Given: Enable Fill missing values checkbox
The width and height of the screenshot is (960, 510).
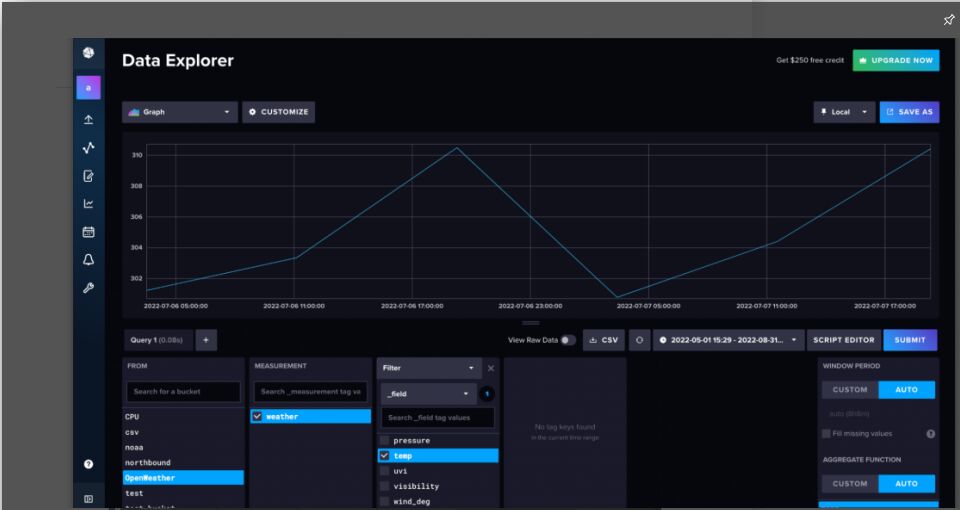Looking at the screenshot, I should 826,433.
